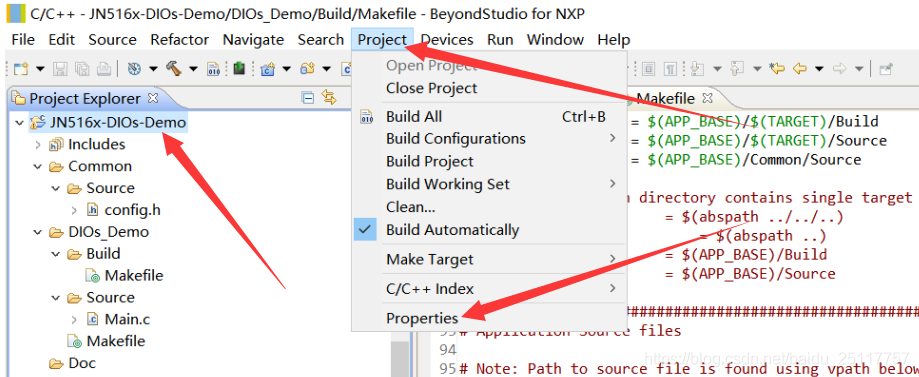Collapse the DIOs_Demo folder node
This screenshot has height=377, width=919.
[38, 232]
